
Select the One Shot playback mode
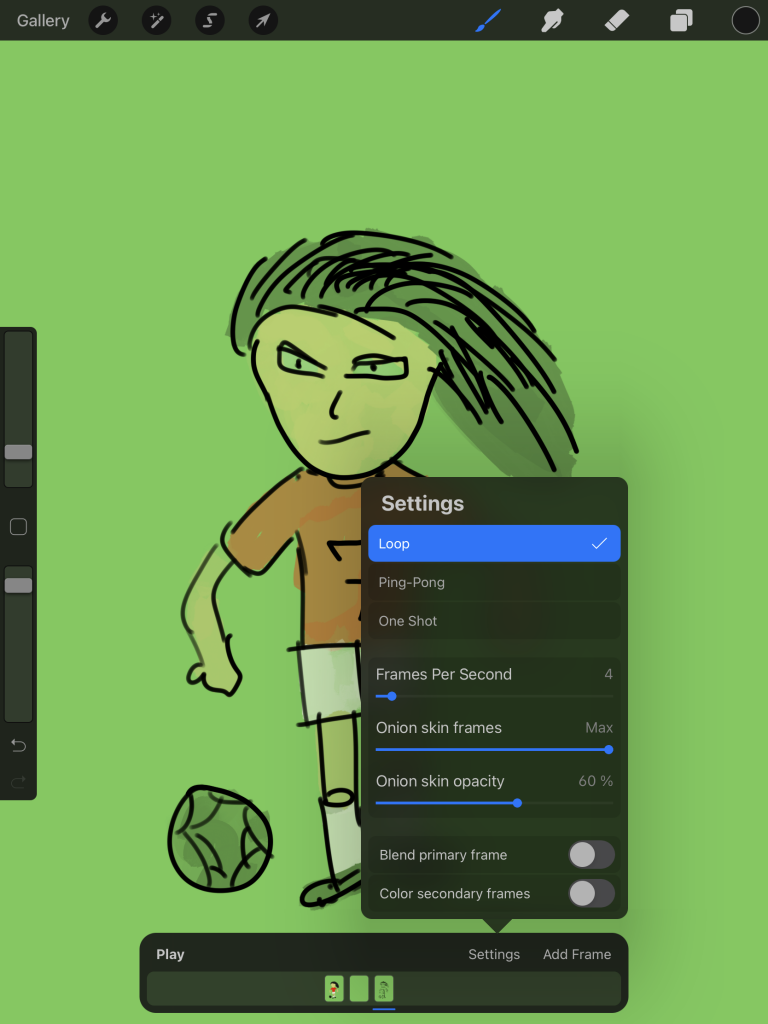coord(494,620)
